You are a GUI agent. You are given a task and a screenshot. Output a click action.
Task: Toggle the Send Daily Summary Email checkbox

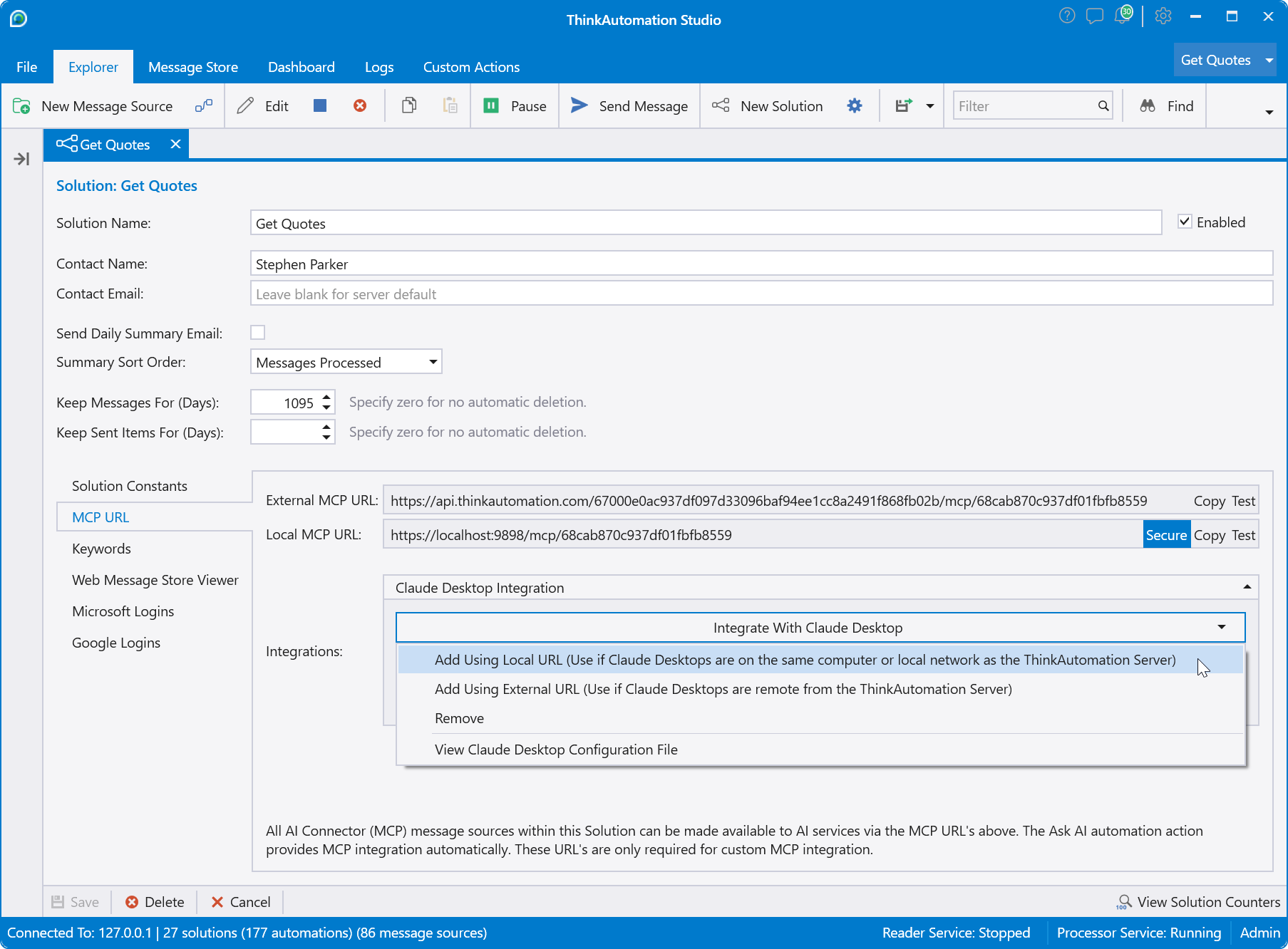tap(258, 333)
